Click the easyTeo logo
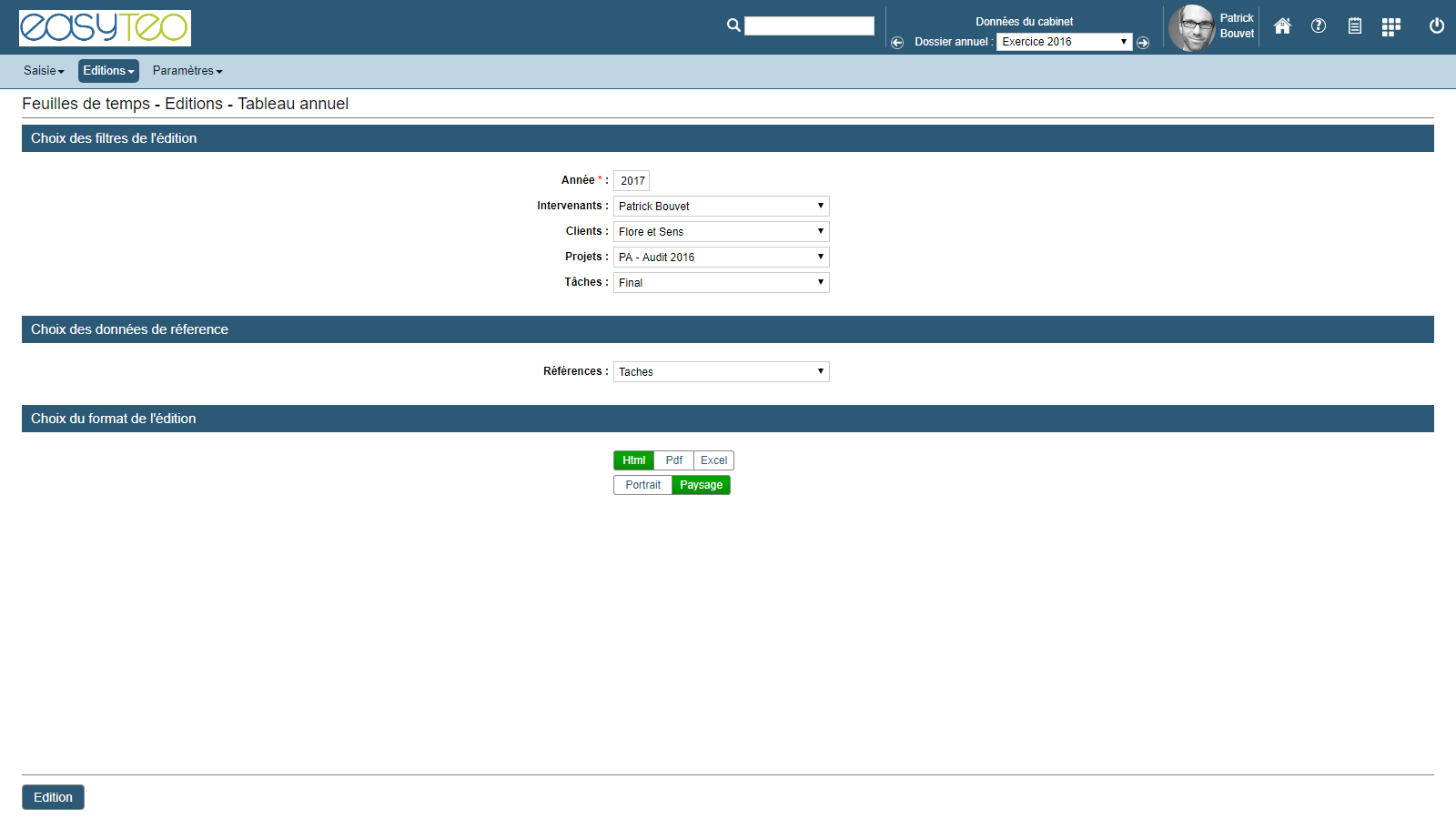Screen dimensions: 1456x819 pos(105,28)
